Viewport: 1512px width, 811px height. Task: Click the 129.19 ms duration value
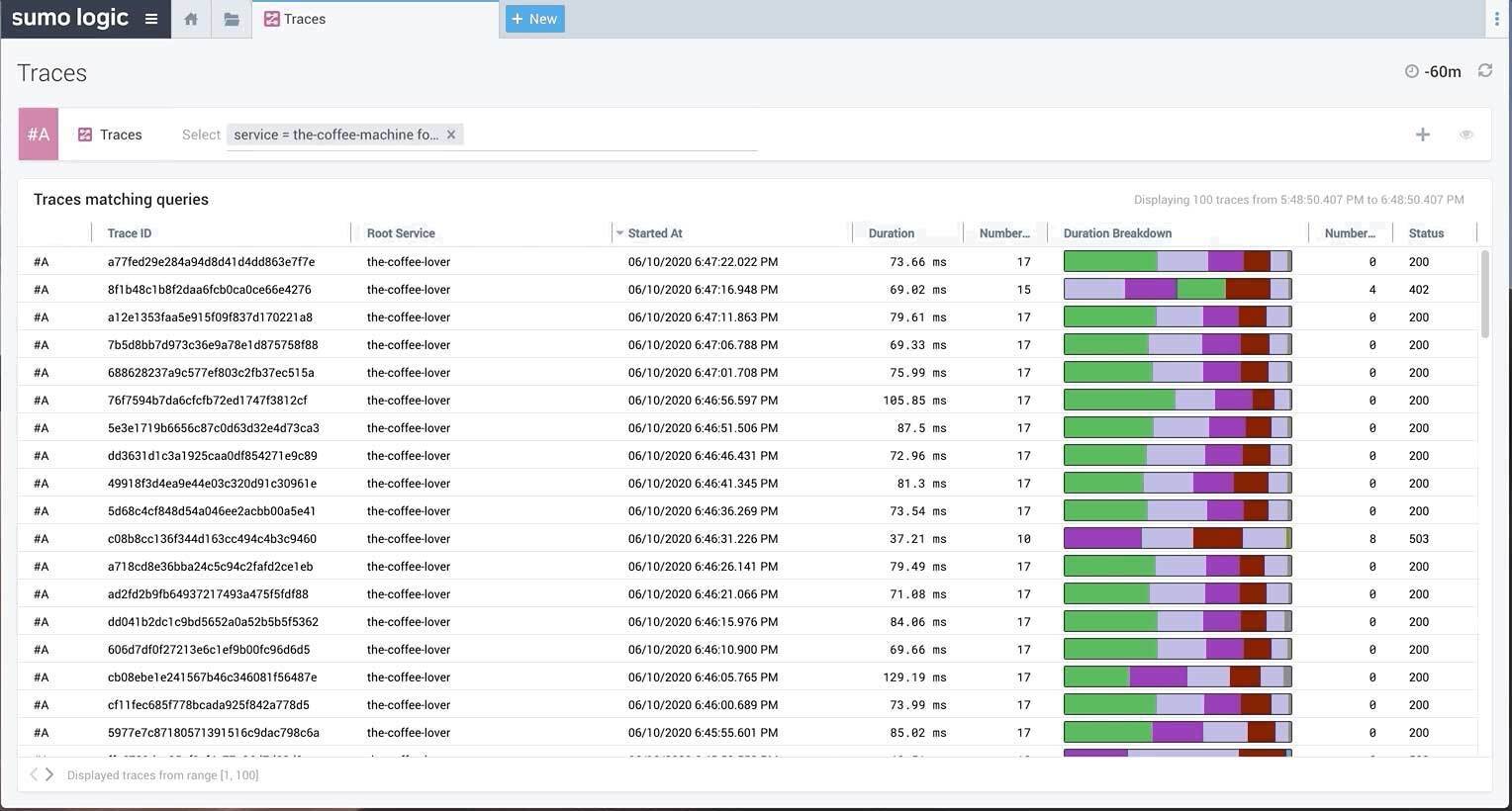914,677
